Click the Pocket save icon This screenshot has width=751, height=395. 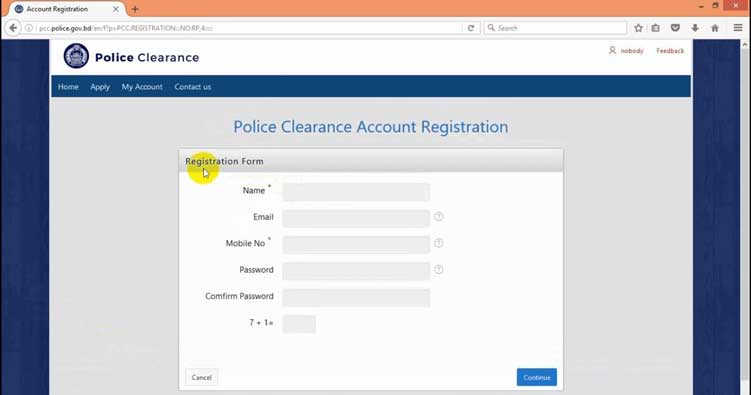click(x=675, y=28)
